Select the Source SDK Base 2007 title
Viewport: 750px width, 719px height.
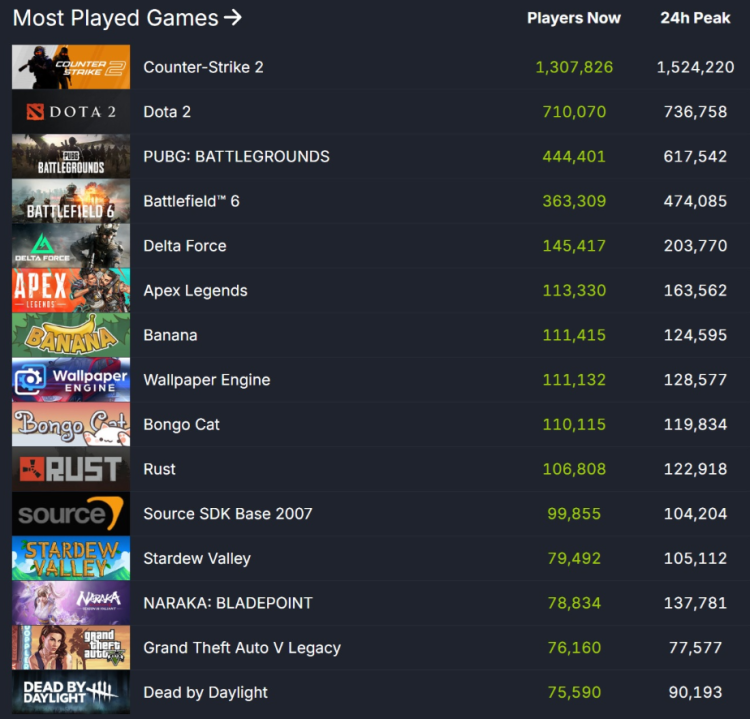228,514
